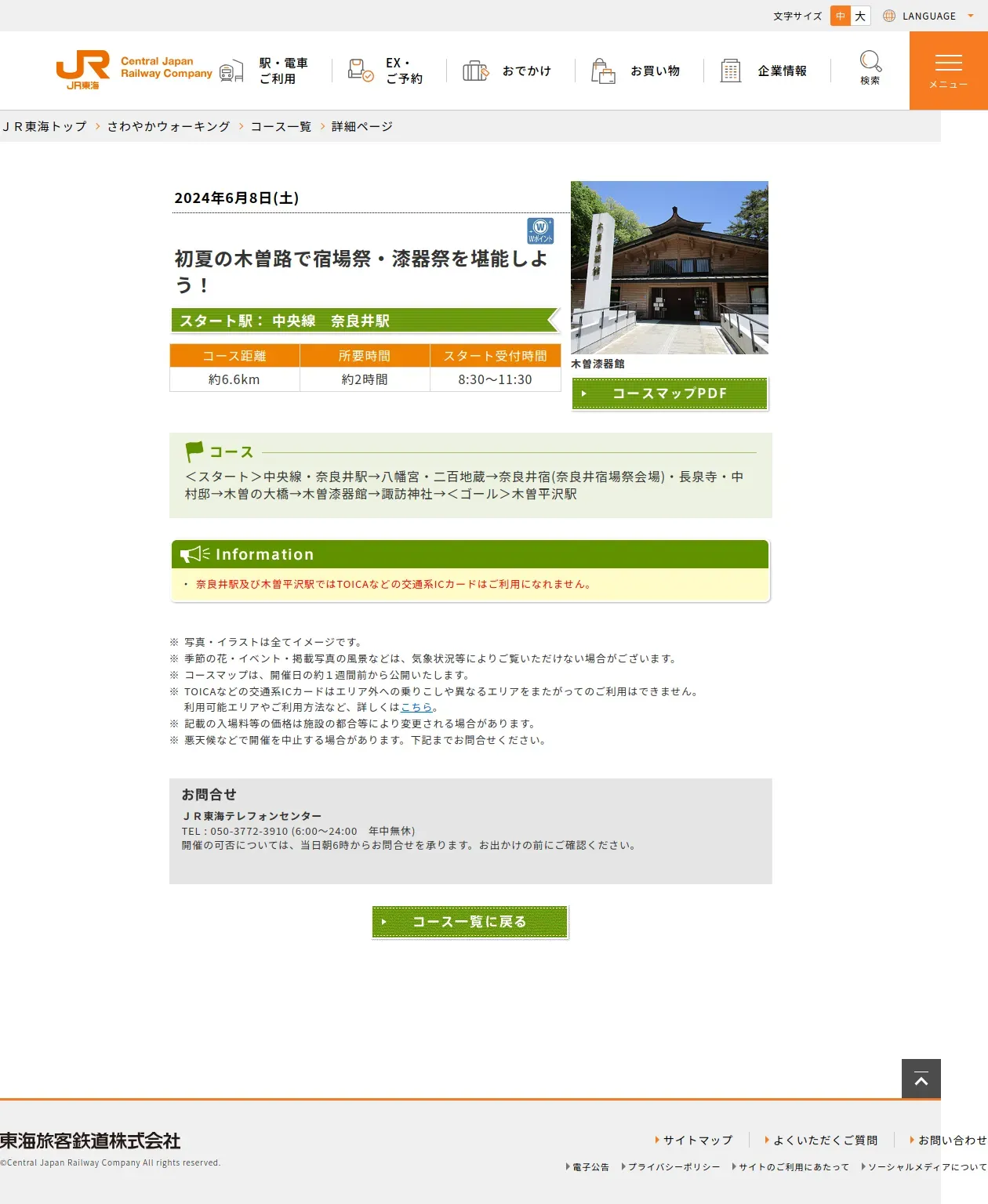988x1204 pixels.
Task: Click the 約2時間 duration cell
Action: tap(365, 379)
